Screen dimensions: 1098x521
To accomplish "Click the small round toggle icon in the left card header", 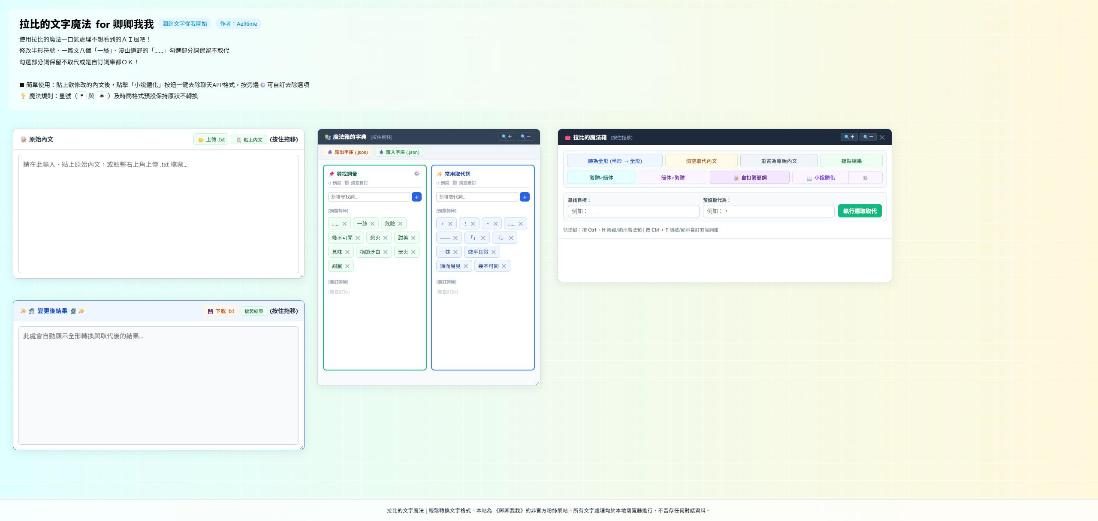I will coord(417,173).
